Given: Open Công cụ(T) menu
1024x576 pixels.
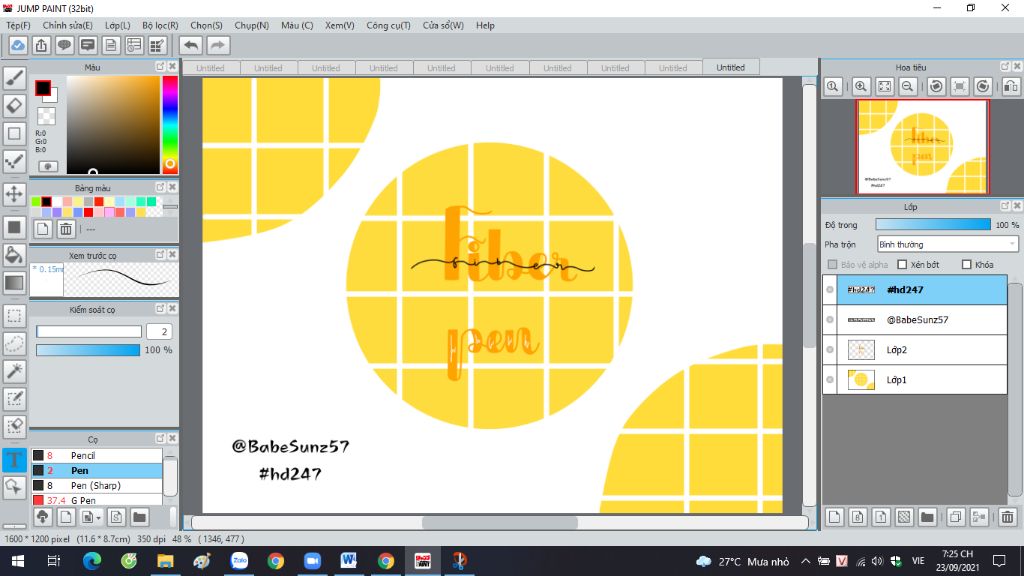Looking at the screenshot, I should point(389,25).
